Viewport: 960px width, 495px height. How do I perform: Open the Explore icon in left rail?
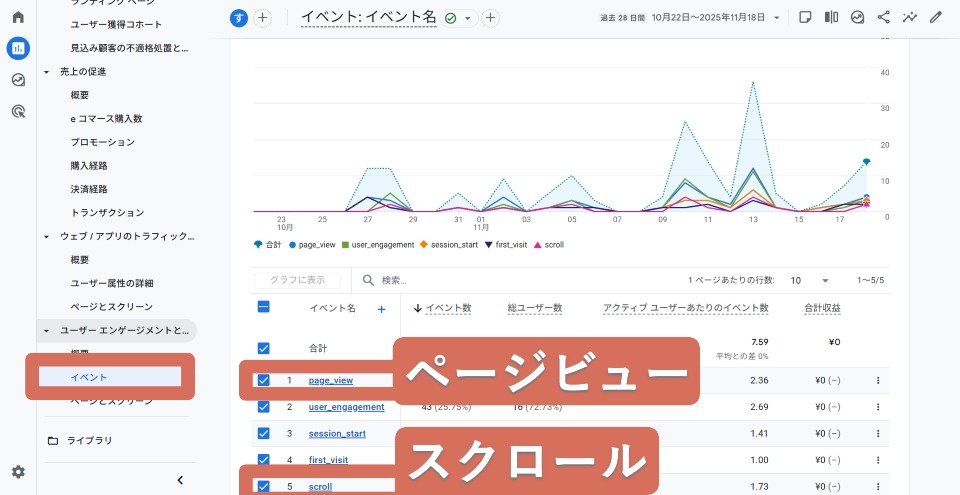18,80
